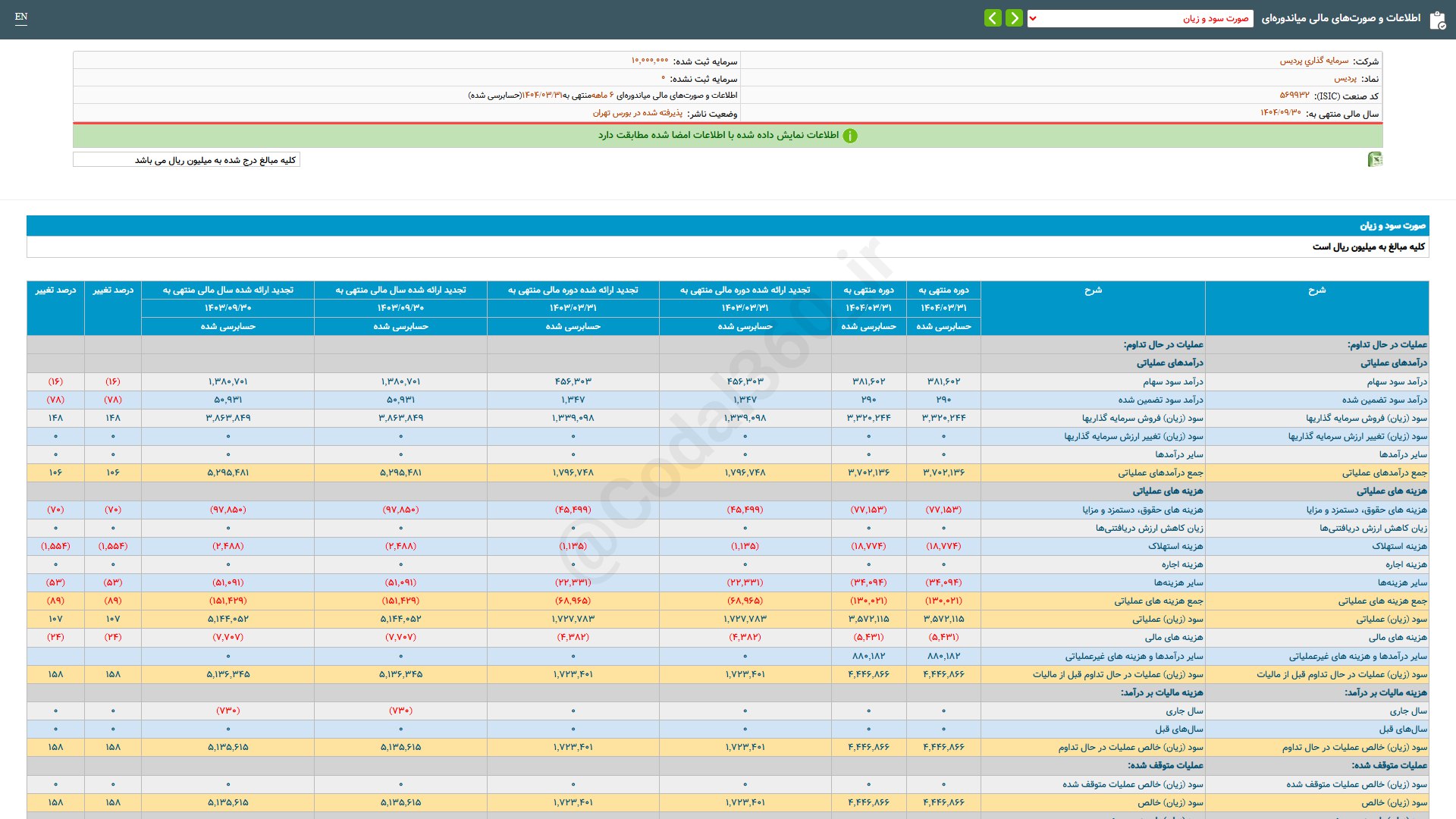Click ISIC industry code ۵۶۹۹۳۲

(1294, 96)
